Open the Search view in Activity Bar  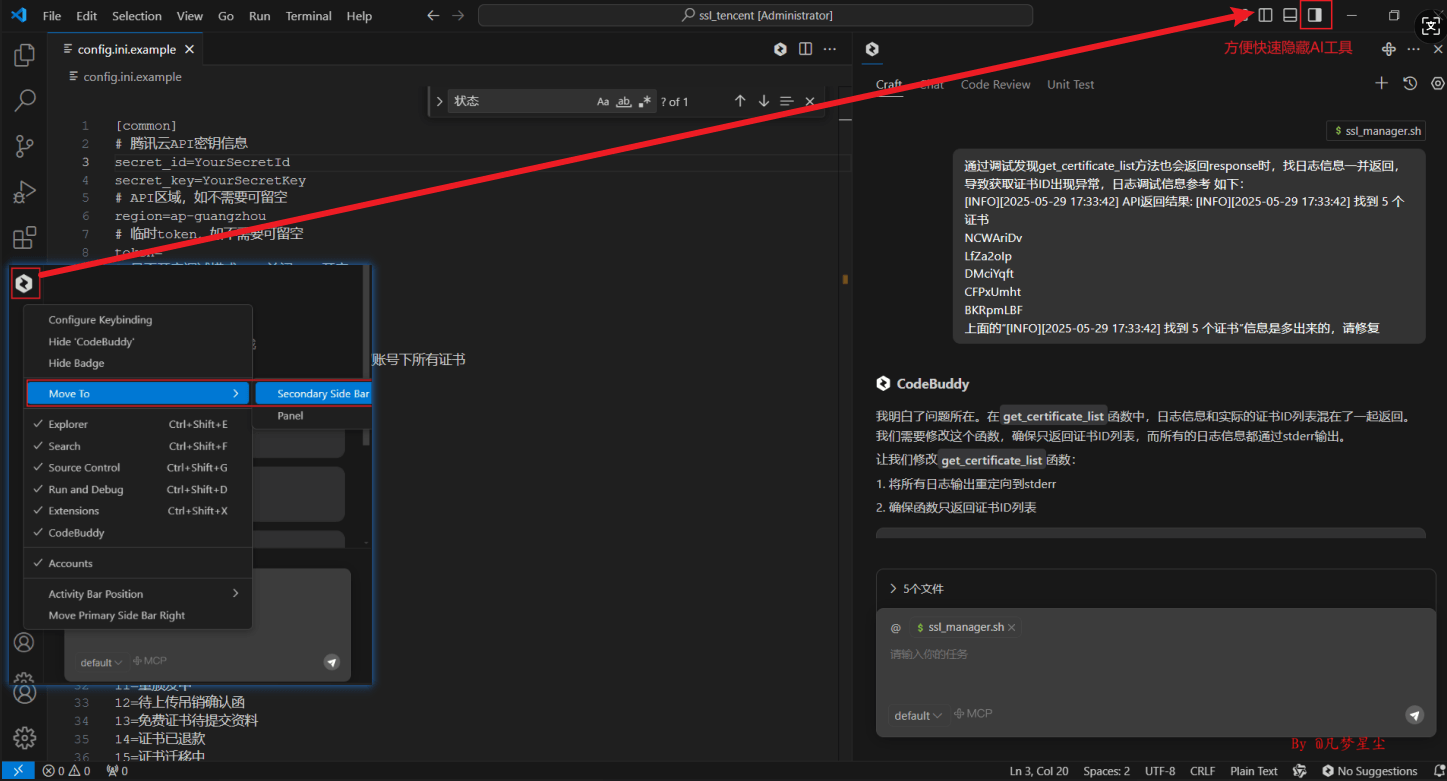pyautogui.click(x=24, y=100)
